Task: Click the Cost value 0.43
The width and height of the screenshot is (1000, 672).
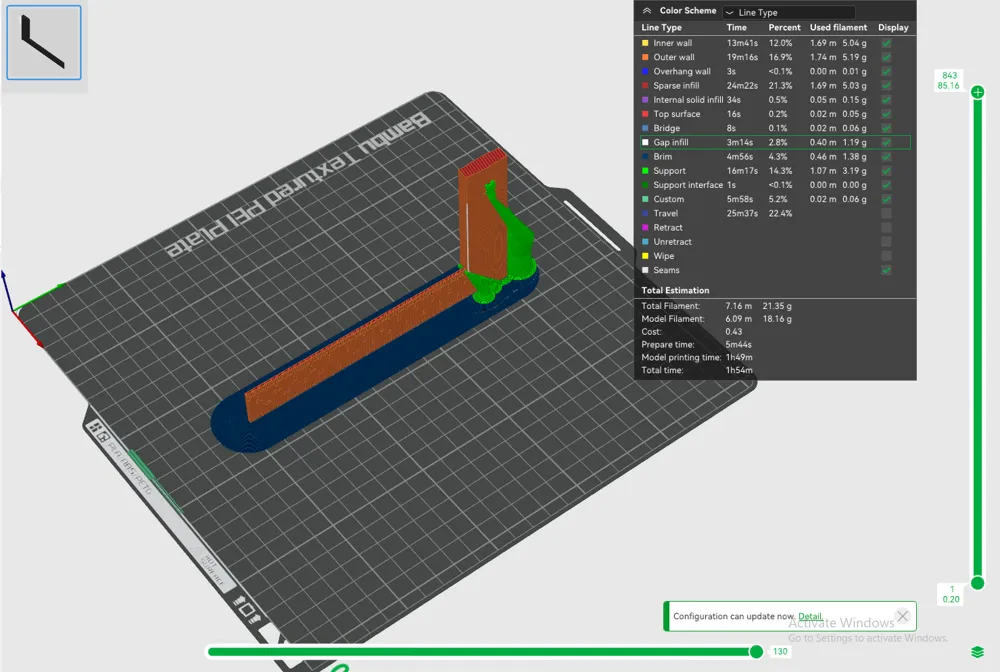Action: pyautogui.click(x=733, y=332)
